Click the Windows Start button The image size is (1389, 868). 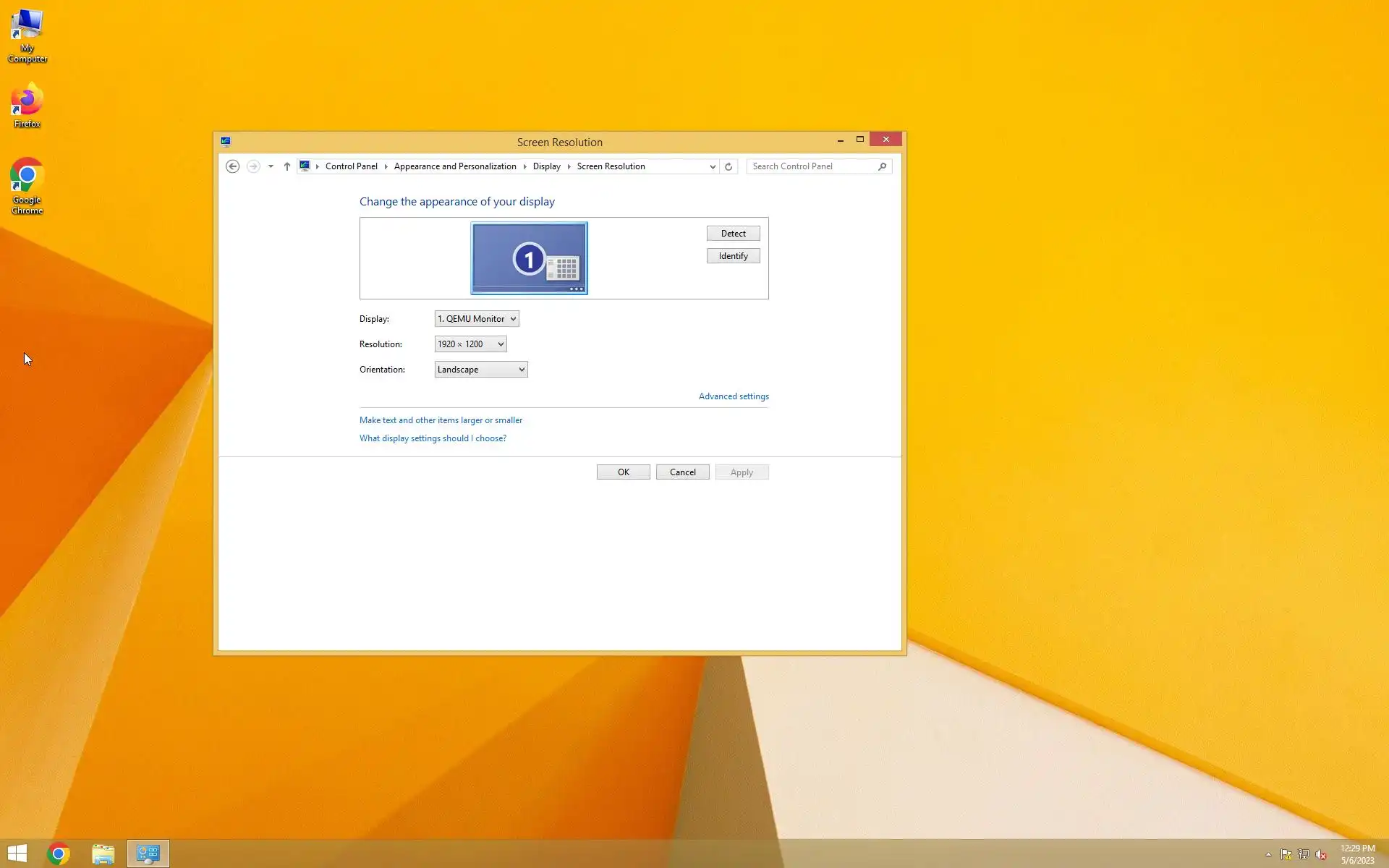17,854
